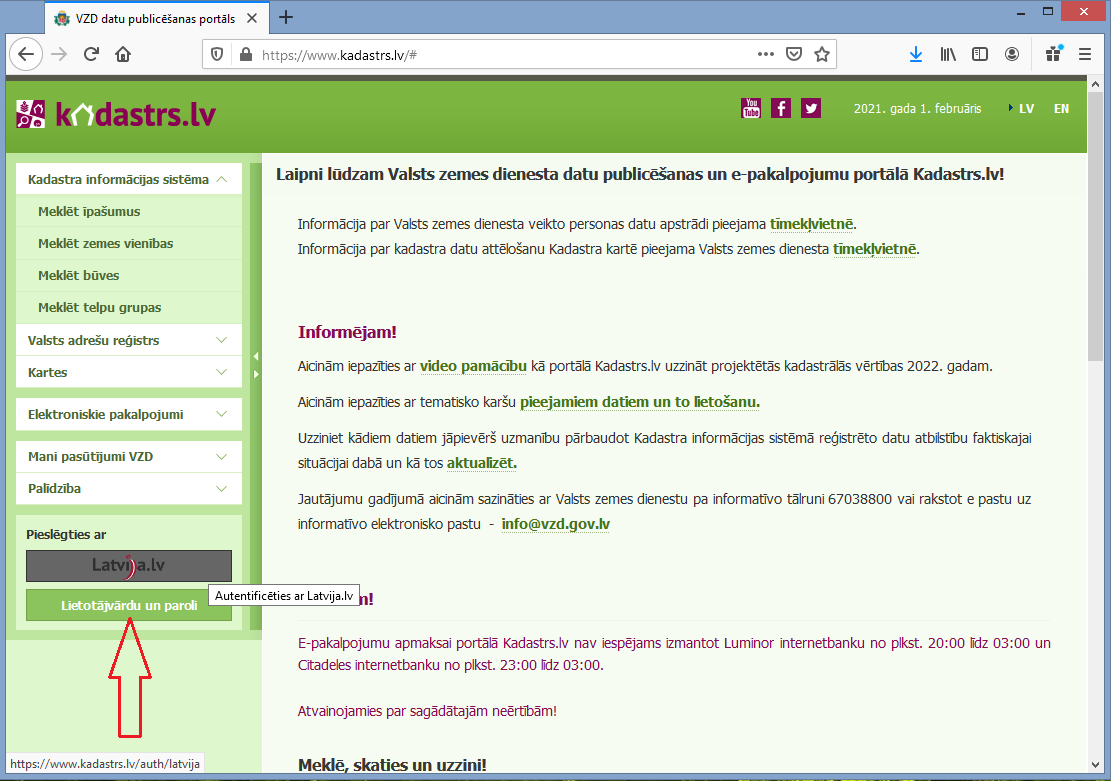
Task: Select Meklēt būves in the sidebar
Action: [x=79, y=275]
